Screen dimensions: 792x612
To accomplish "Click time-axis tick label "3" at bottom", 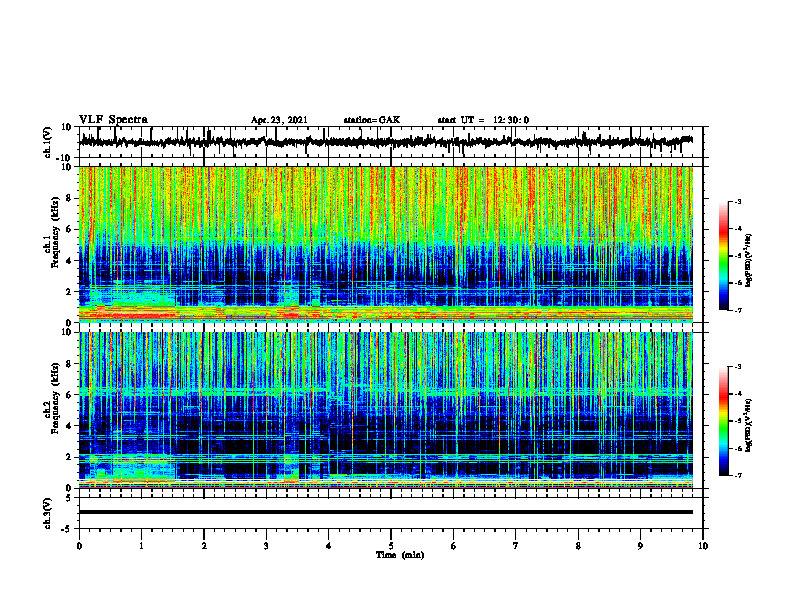I will (266, 546).
